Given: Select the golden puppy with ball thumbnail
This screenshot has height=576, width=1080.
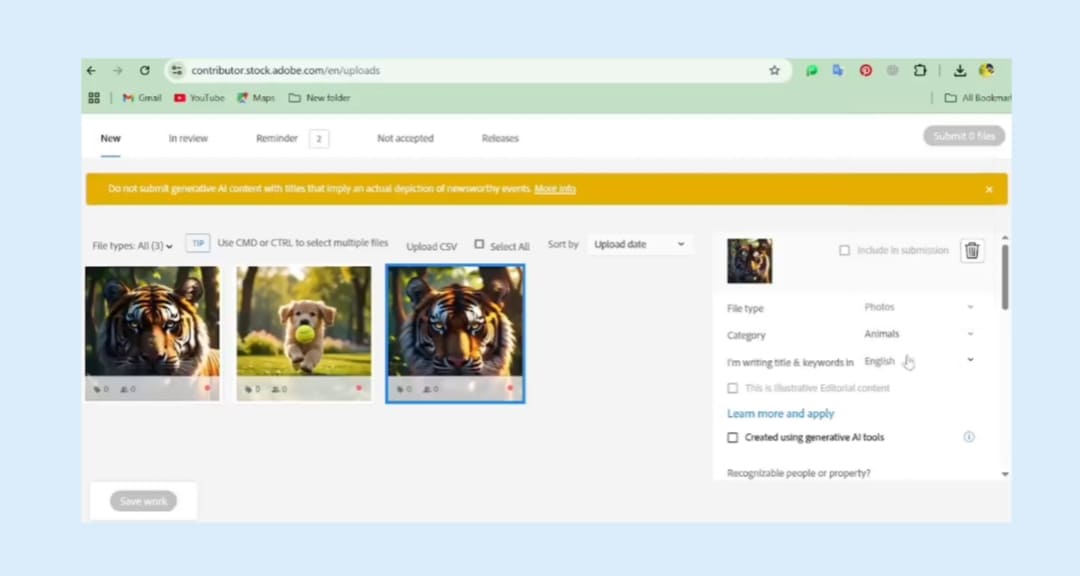Looking at the screenshot, I should pyautogui.click(x=303, y=322).
